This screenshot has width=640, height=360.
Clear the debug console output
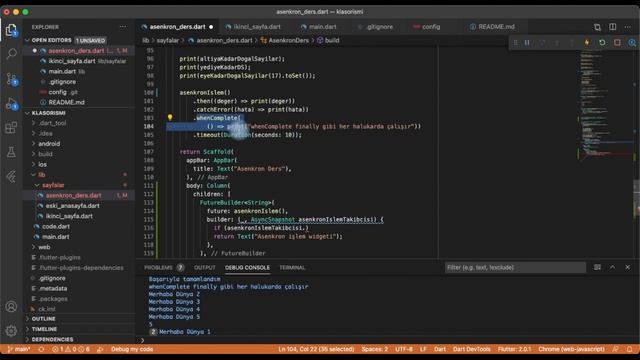(x=597, y=267)
